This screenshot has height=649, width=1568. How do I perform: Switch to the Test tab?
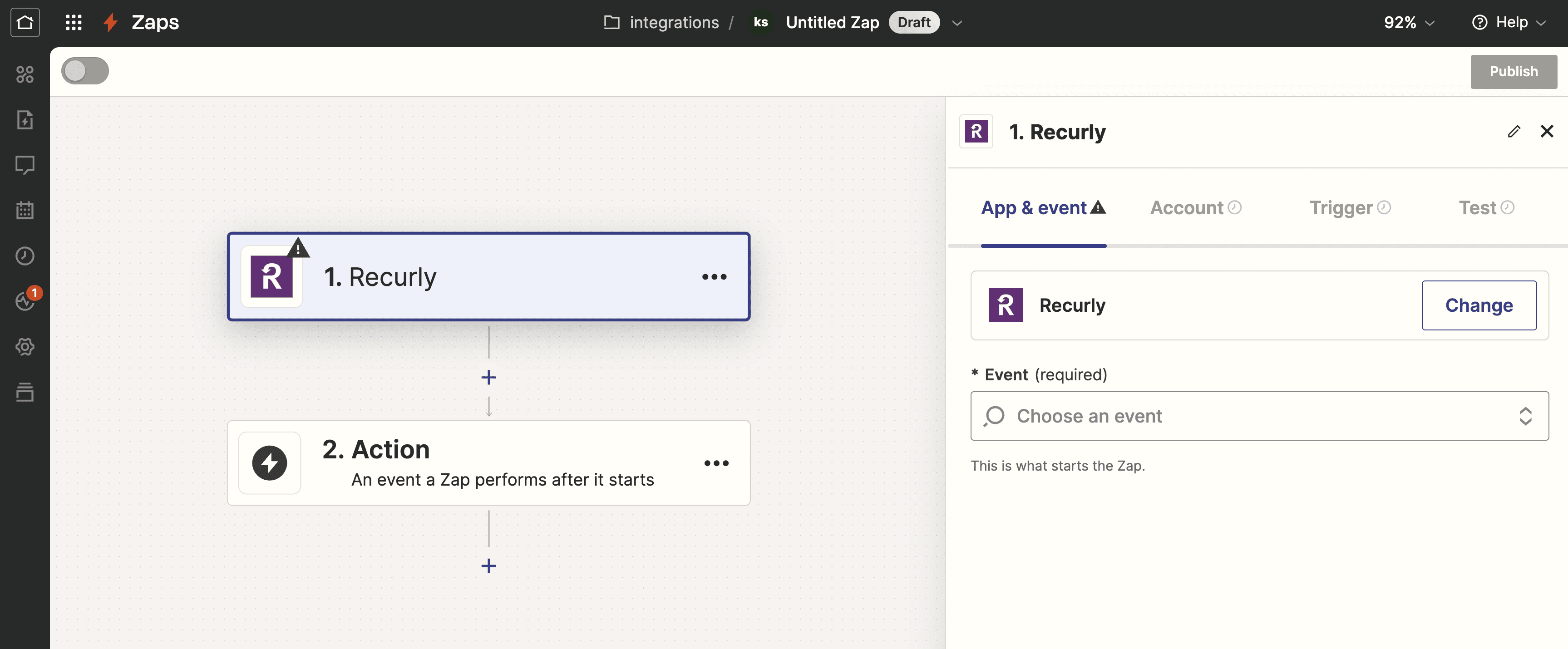[1486, 208]
